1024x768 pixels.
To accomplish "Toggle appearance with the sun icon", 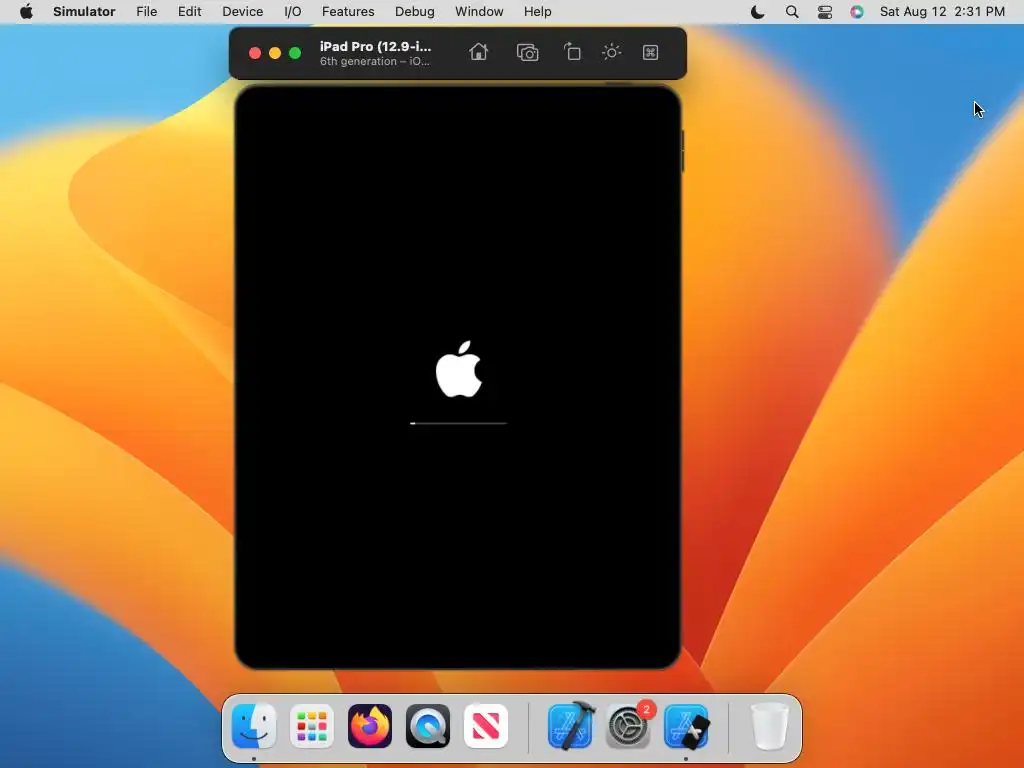I will (611, 52).
